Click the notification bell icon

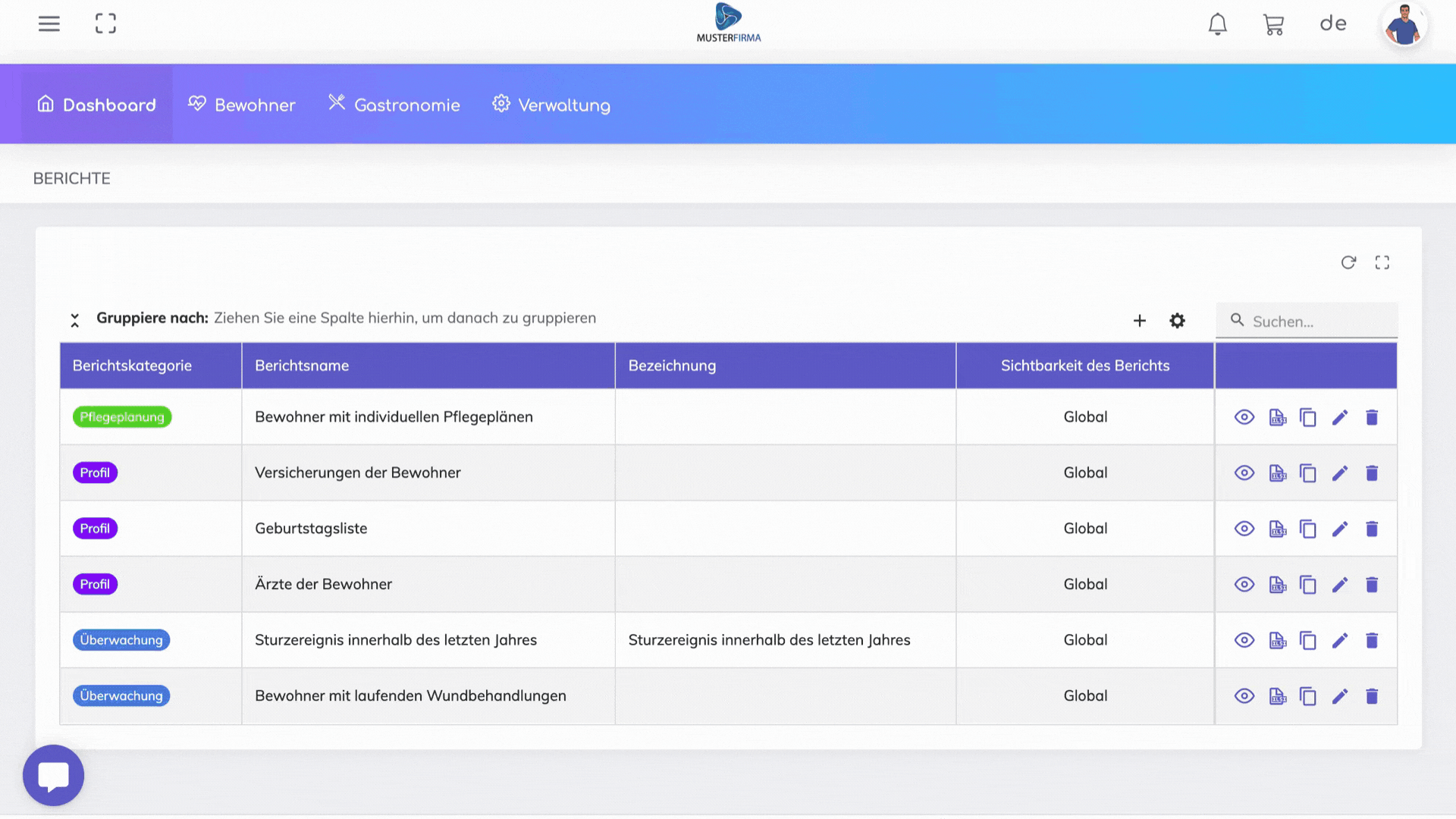pos(1217,24)
